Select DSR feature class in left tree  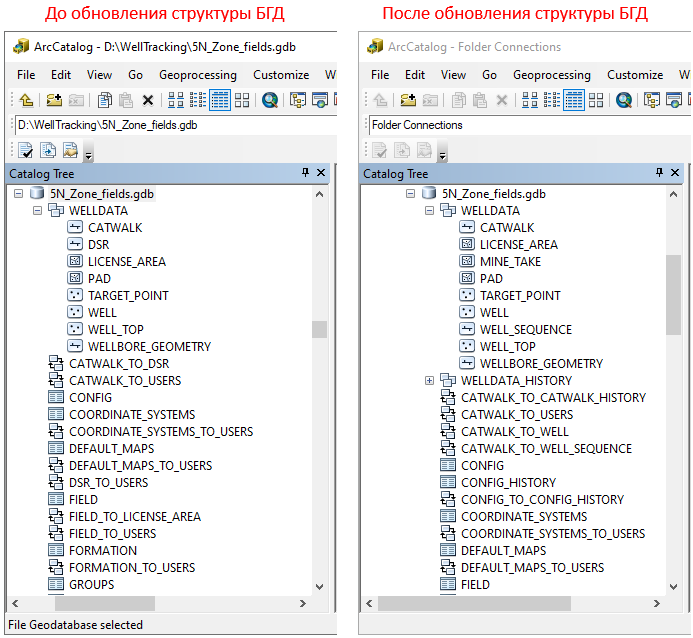(x=98, y=245)
